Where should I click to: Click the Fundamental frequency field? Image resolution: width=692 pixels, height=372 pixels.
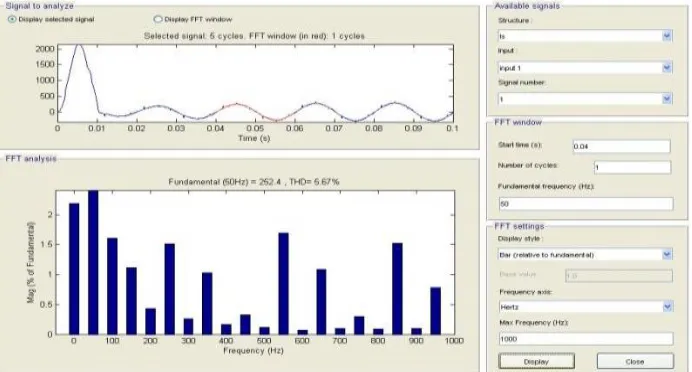coord(586,204)
